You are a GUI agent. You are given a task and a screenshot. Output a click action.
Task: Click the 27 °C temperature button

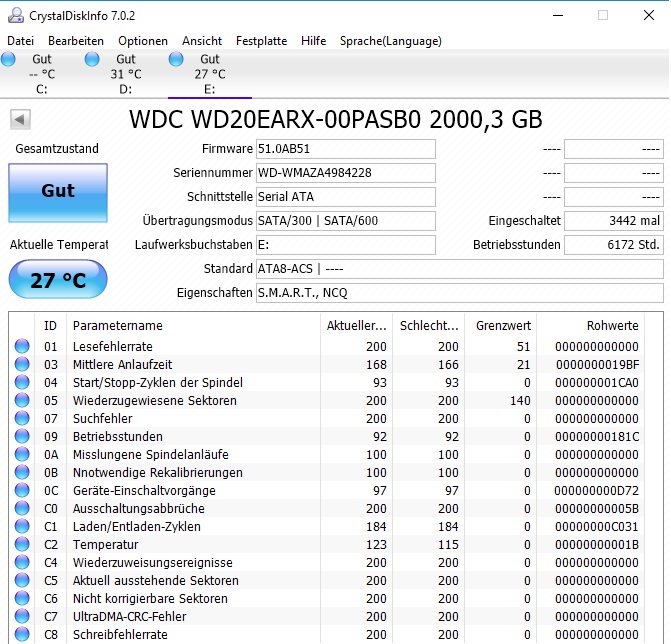[58, 279]
